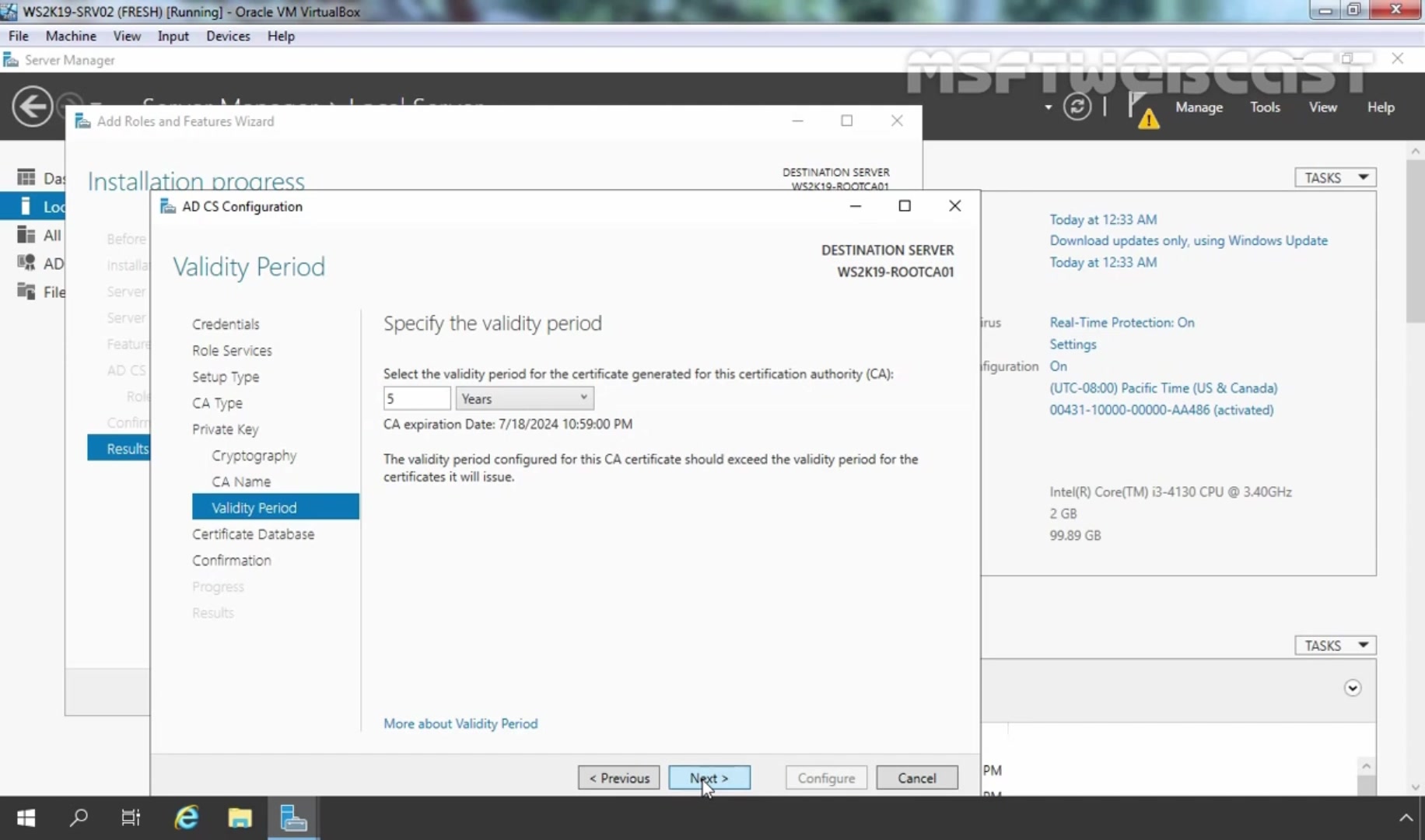Image resolution: width=1425 pixels, height=840 pixels.
Task: Open Download updates only, using Windows Update link
Action: 1189,240
